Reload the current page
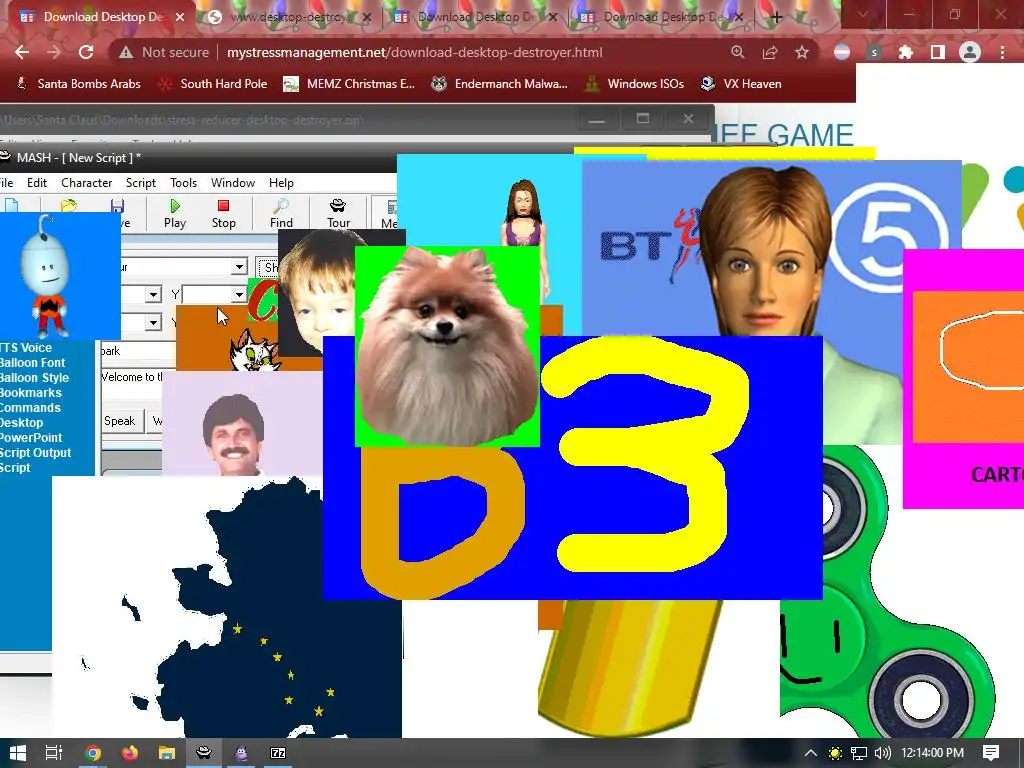The image size is (1024, 768). tap(86, 52)
